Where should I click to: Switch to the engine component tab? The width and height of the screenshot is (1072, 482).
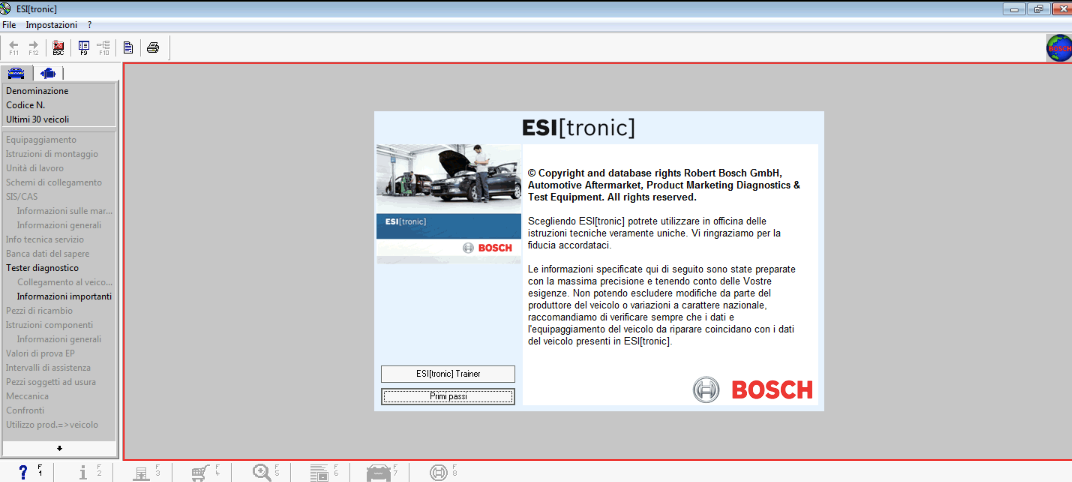[x=48, y=73]
